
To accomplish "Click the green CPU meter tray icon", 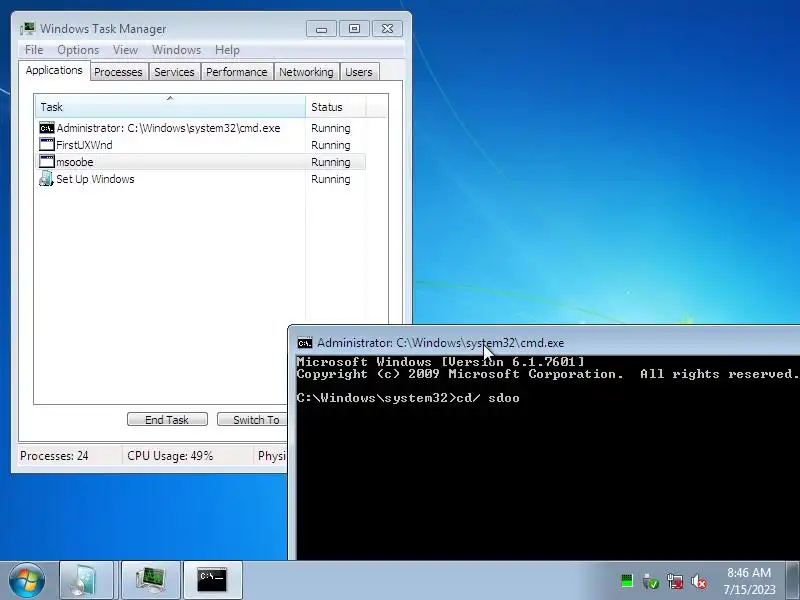I will [x=627, y=581].
